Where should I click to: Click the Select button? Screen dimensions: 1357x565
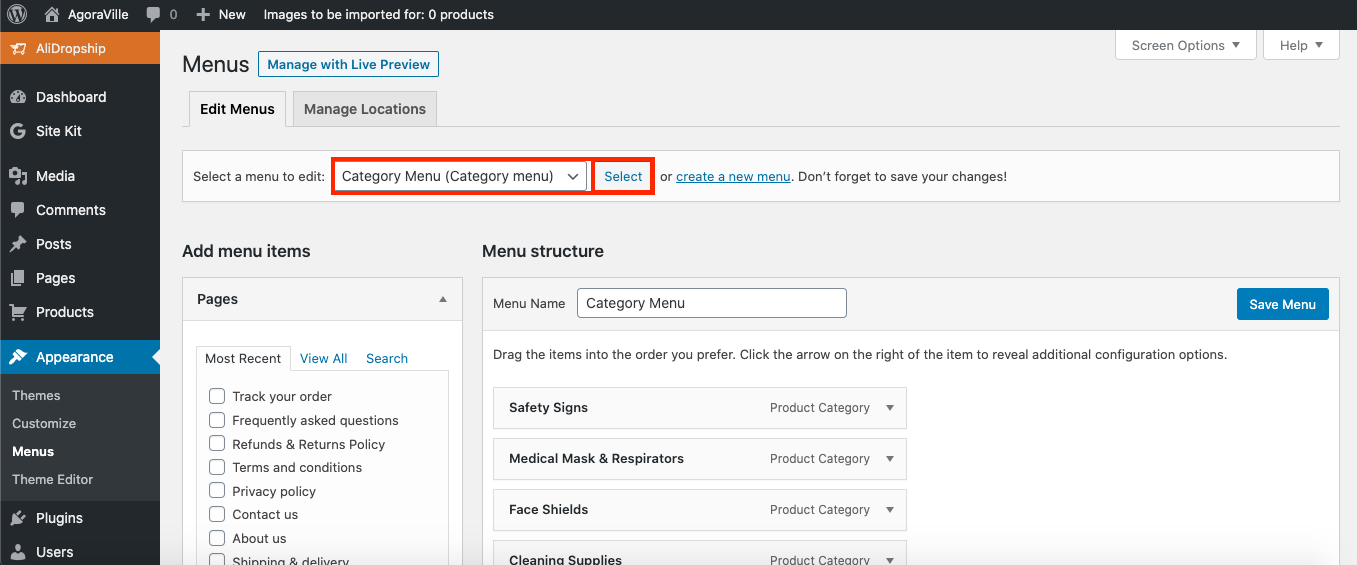[x=623, y=176]
